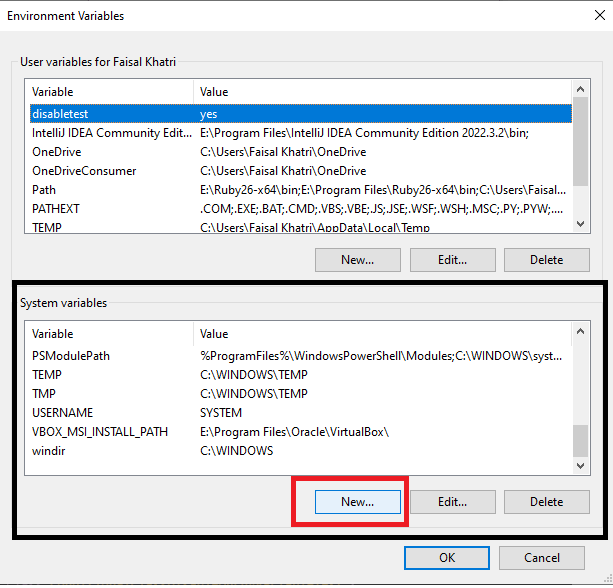Click the E:\Program Files\Oracle\VirtualBox\ value
This screenshot has height=588, width=613.
coord(294,432)
